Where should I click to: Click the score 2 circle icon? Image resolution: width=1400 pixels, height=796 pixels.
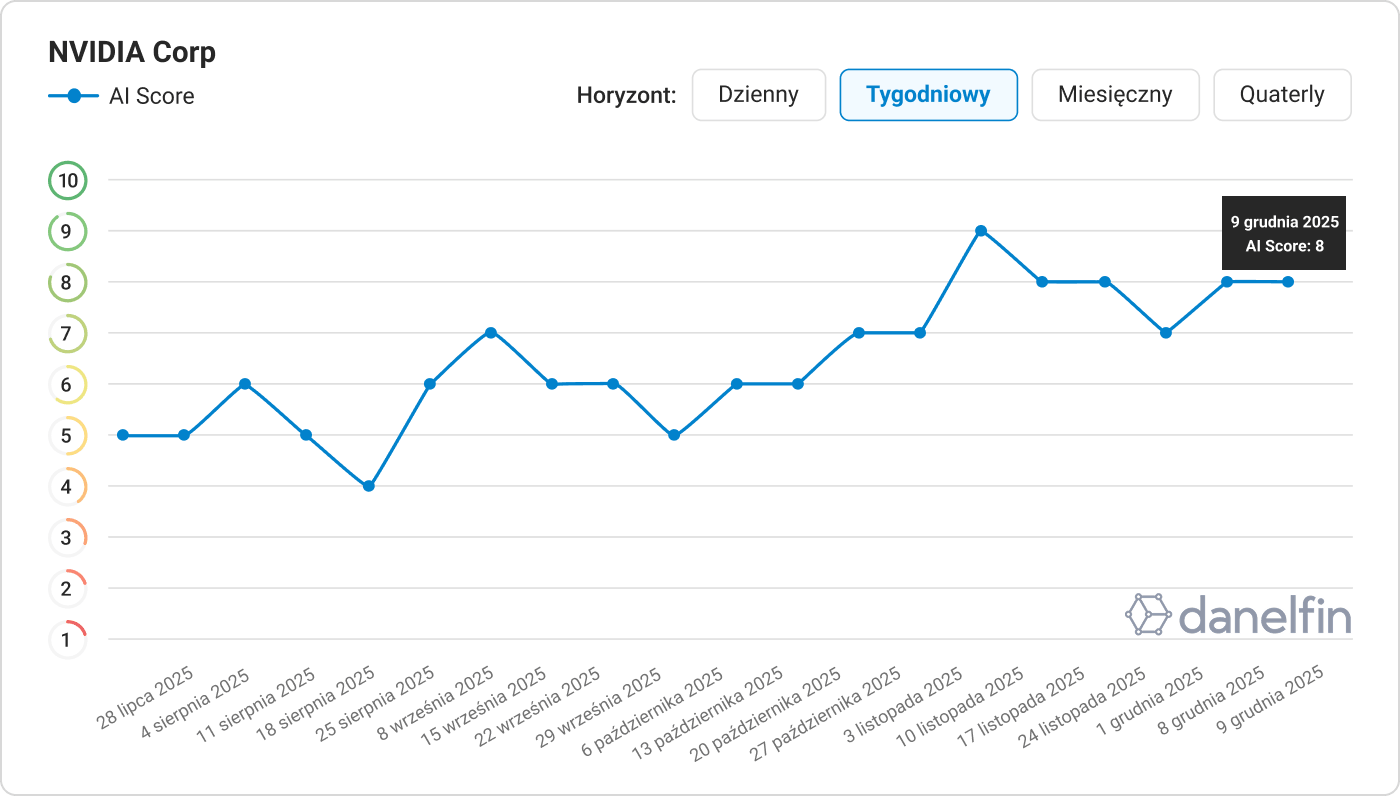[68, 588]
